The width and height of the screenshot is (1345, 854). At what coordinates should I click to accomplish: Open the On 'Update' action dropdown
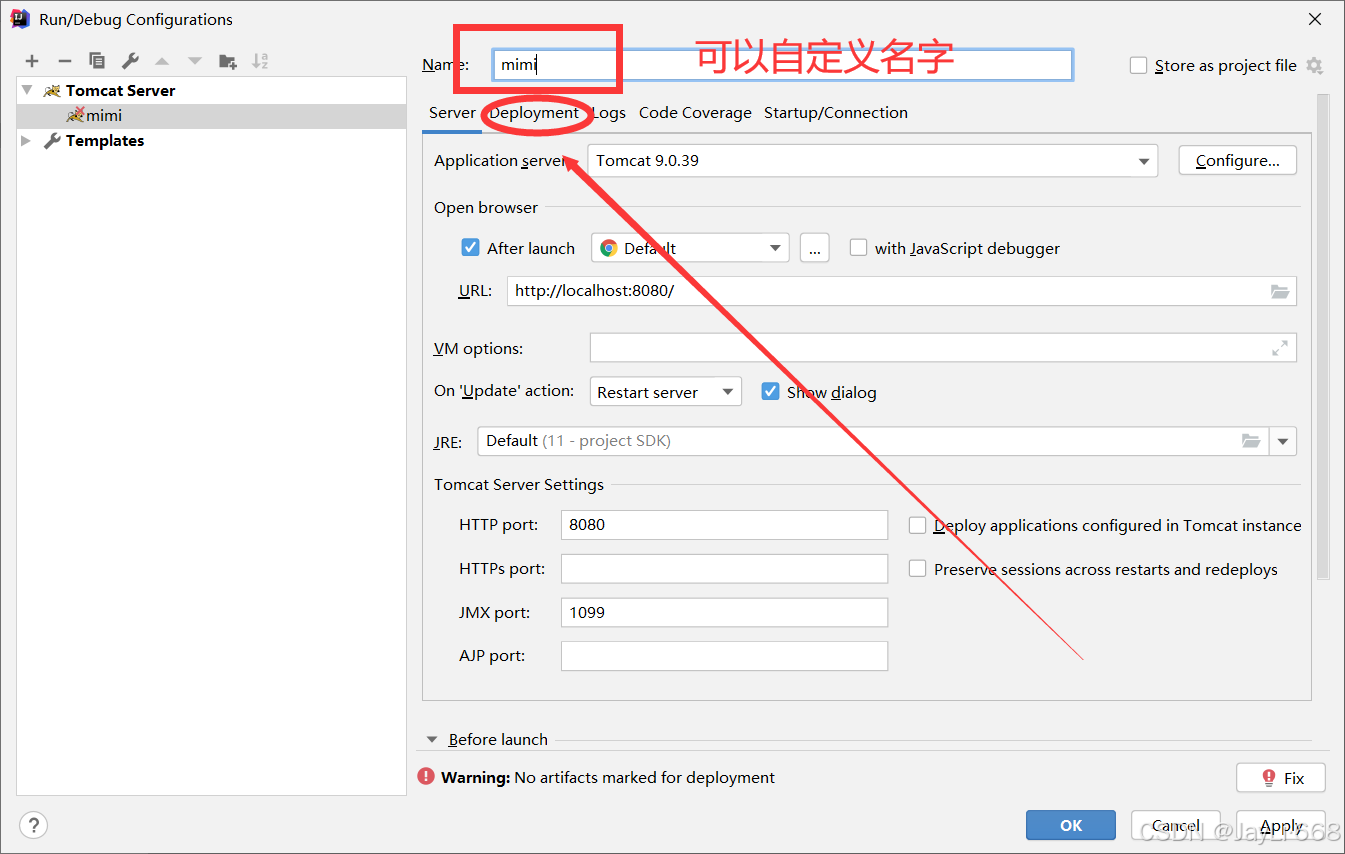(x=665, y=392)
